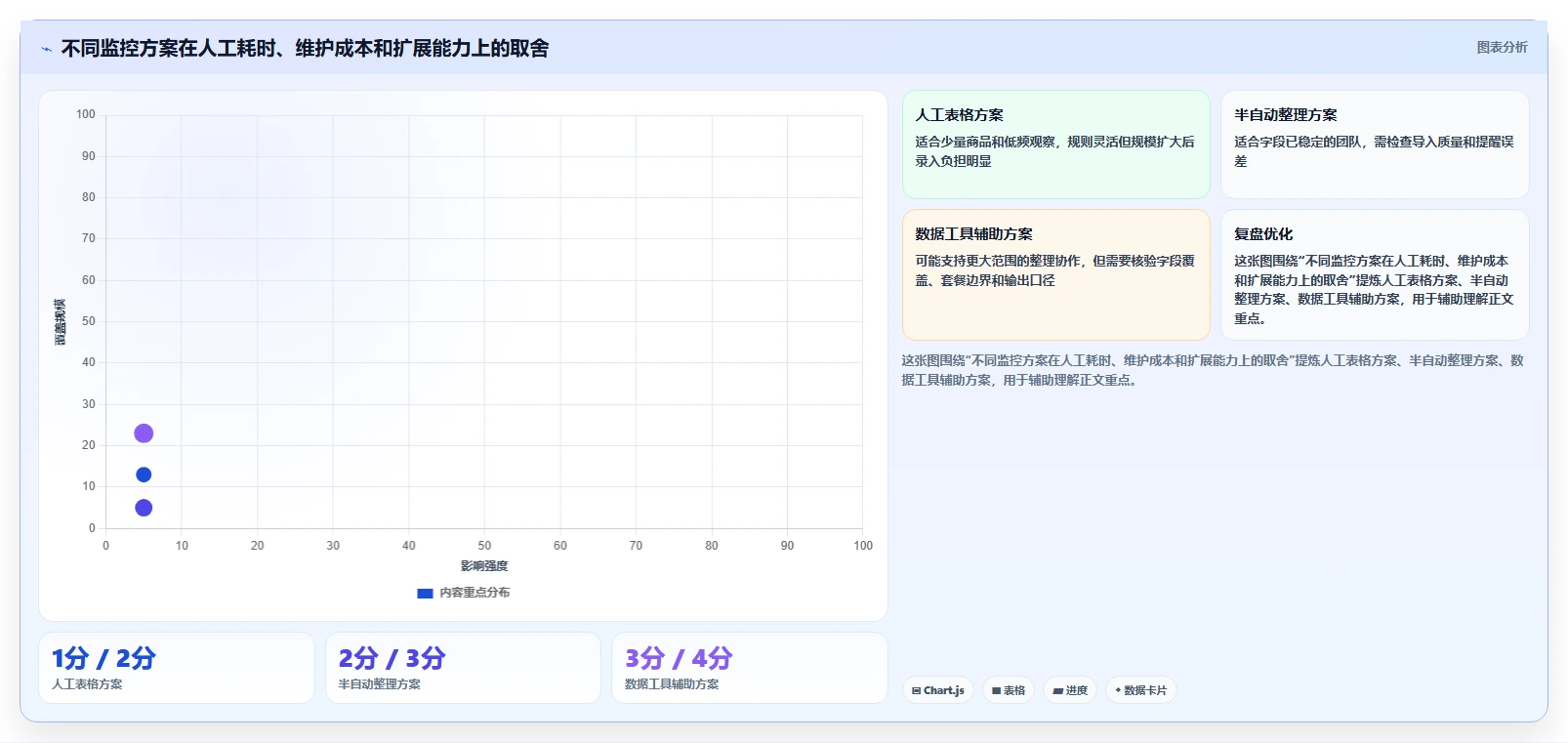The width and height of the screenshot is (1568, 743).
Task: Click the 数据工具辅助方案 caption under 3分 / 4分
Action: click(672, 684)
